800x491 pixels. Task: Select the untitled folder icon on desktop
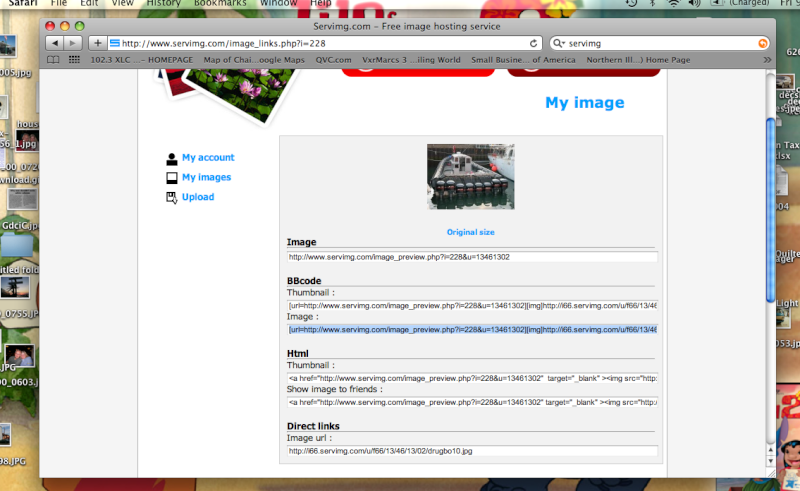(x=16, y=244)
